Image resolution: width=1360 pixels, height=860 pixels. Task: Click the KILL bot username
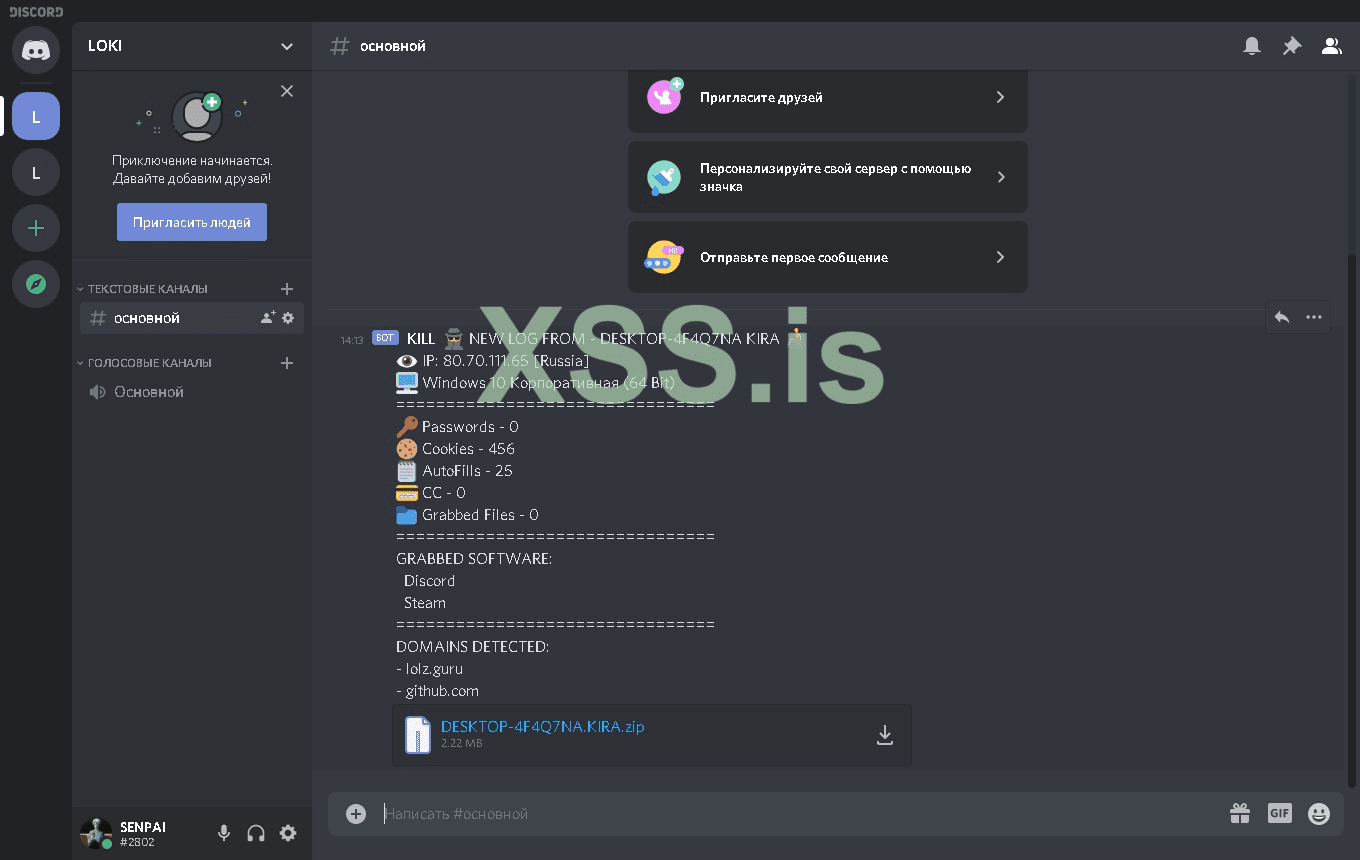[421, 339]
